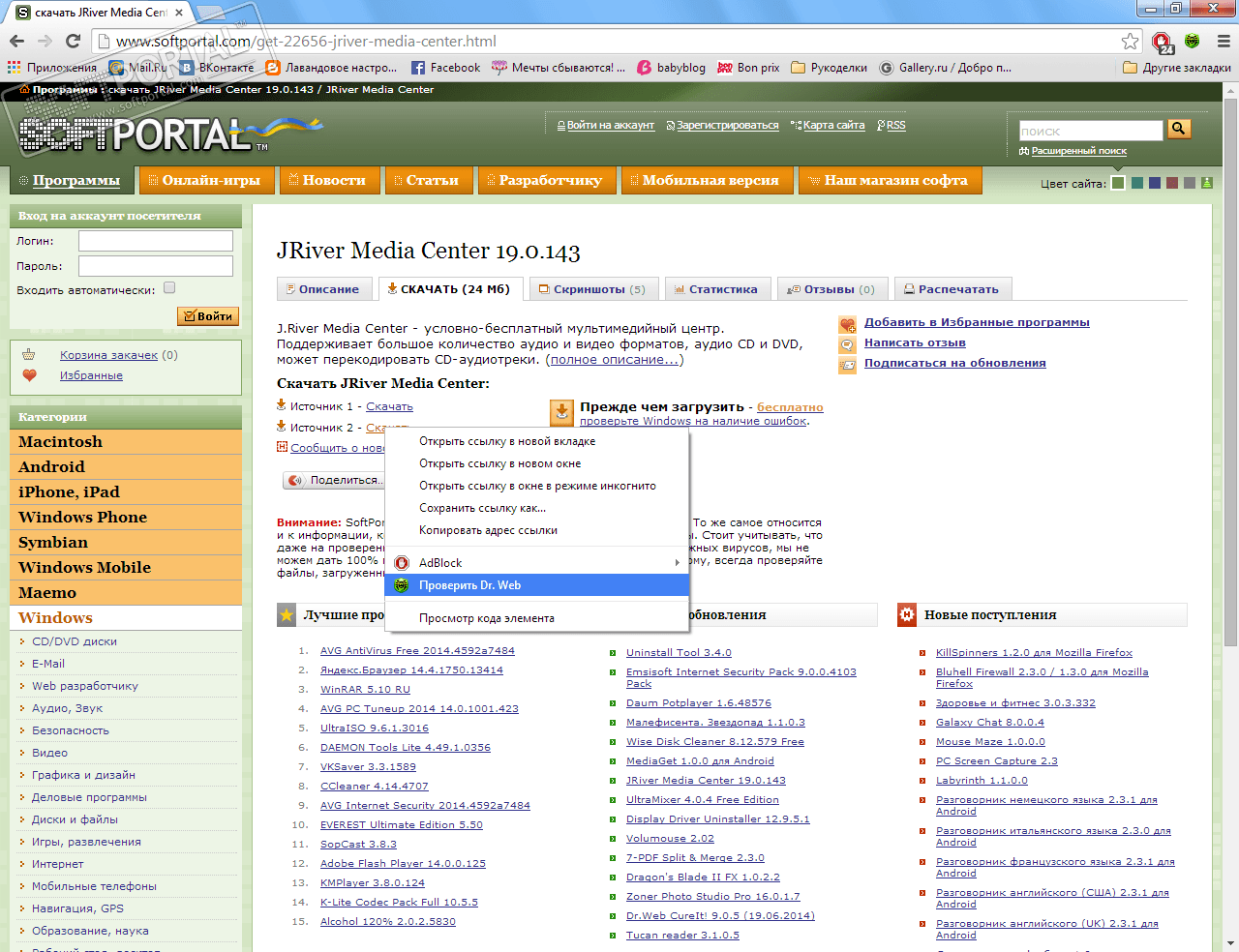
Task: Select the gray site color swatch
Action: 1190,183
